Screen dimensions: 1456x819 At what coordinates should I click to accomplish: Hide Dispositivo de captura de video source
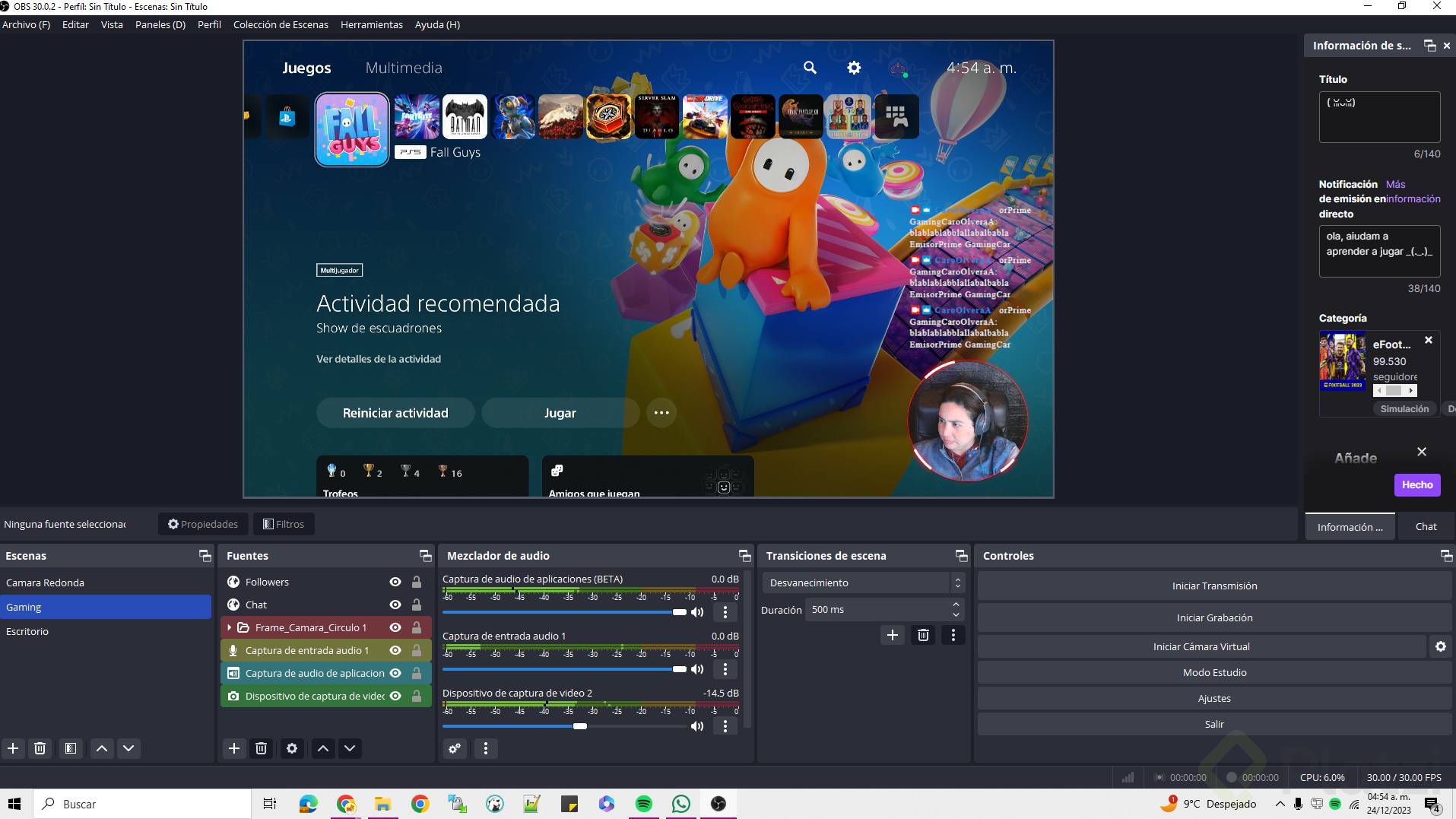[x=395, y=696]
